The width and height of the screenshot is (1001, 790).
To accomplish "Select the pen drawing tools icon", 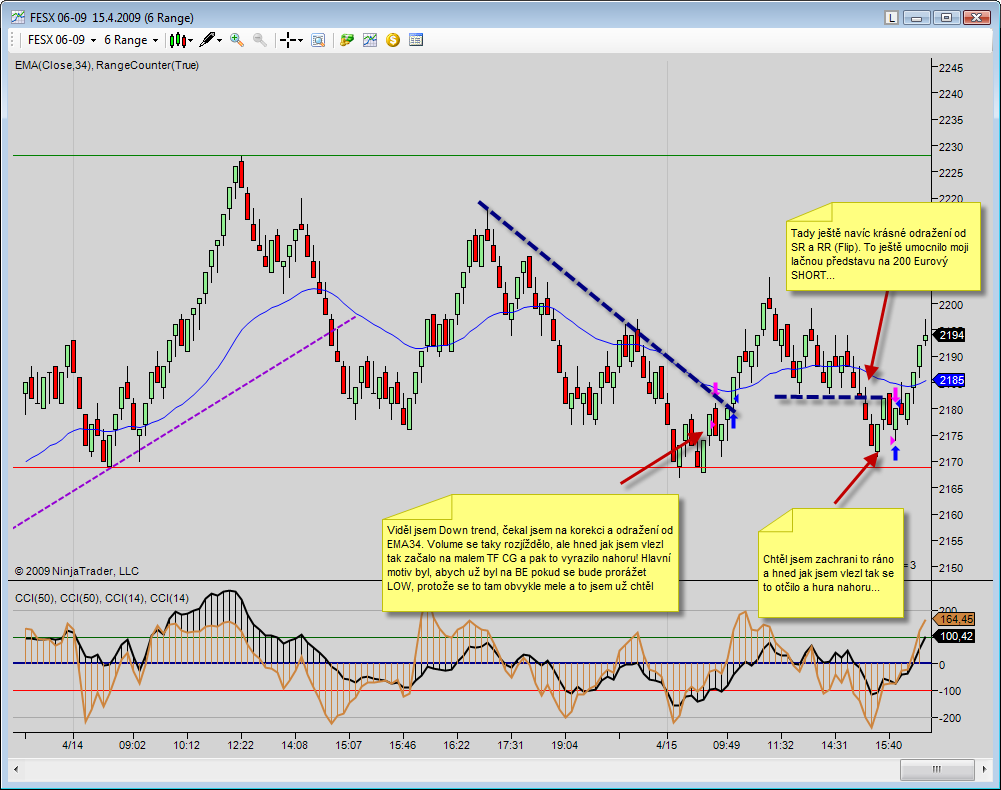I will [207, 40].
